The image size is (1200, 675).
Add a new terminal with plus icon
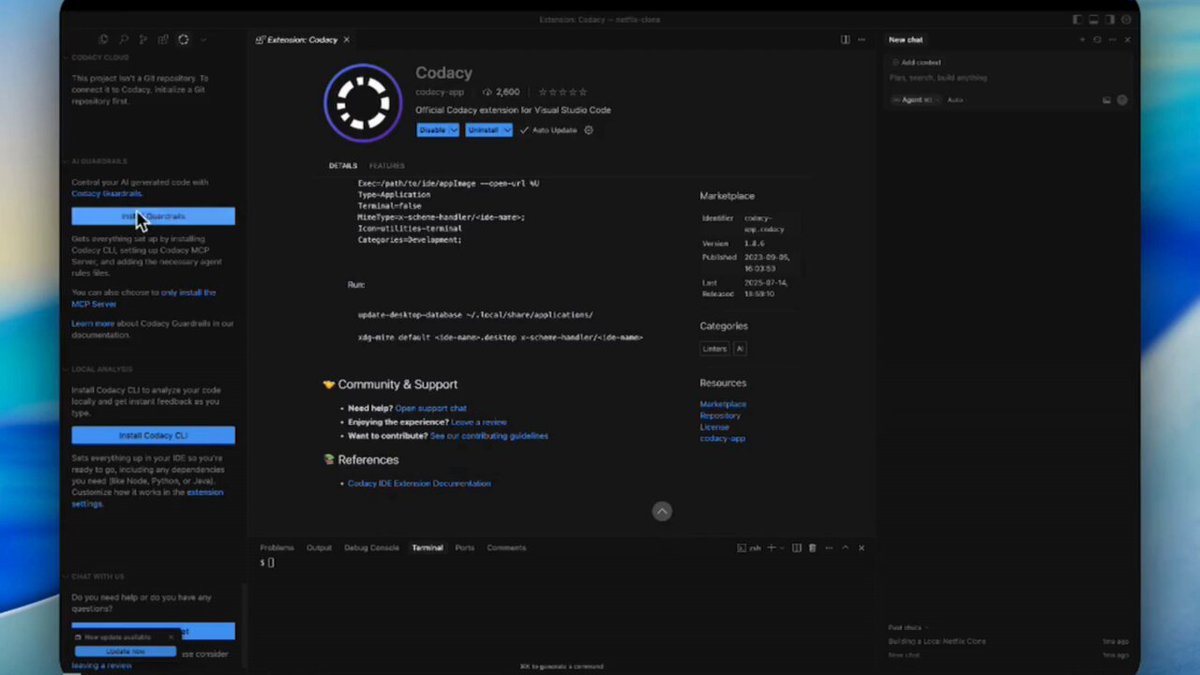coord(771,548)
